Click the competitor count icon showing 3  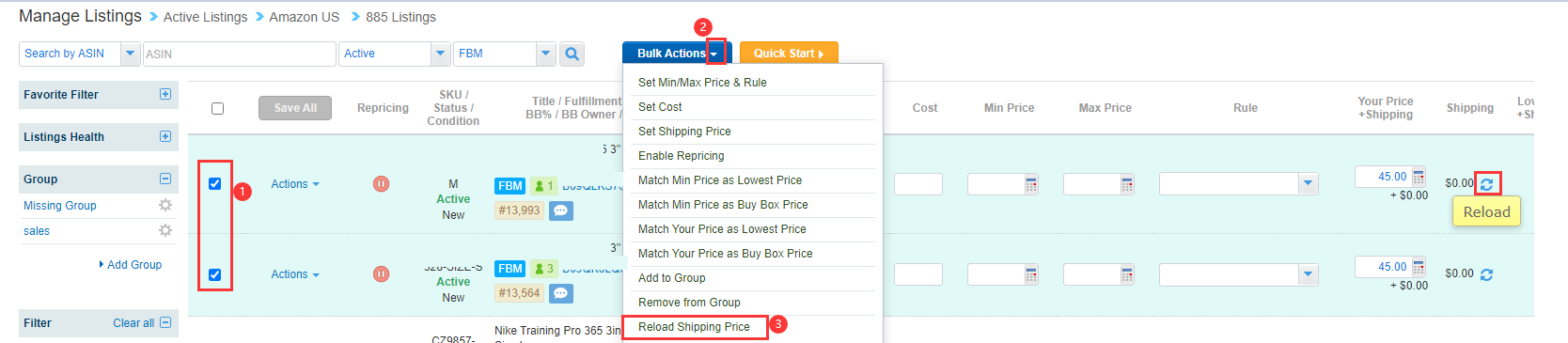[x=544, y=269]
